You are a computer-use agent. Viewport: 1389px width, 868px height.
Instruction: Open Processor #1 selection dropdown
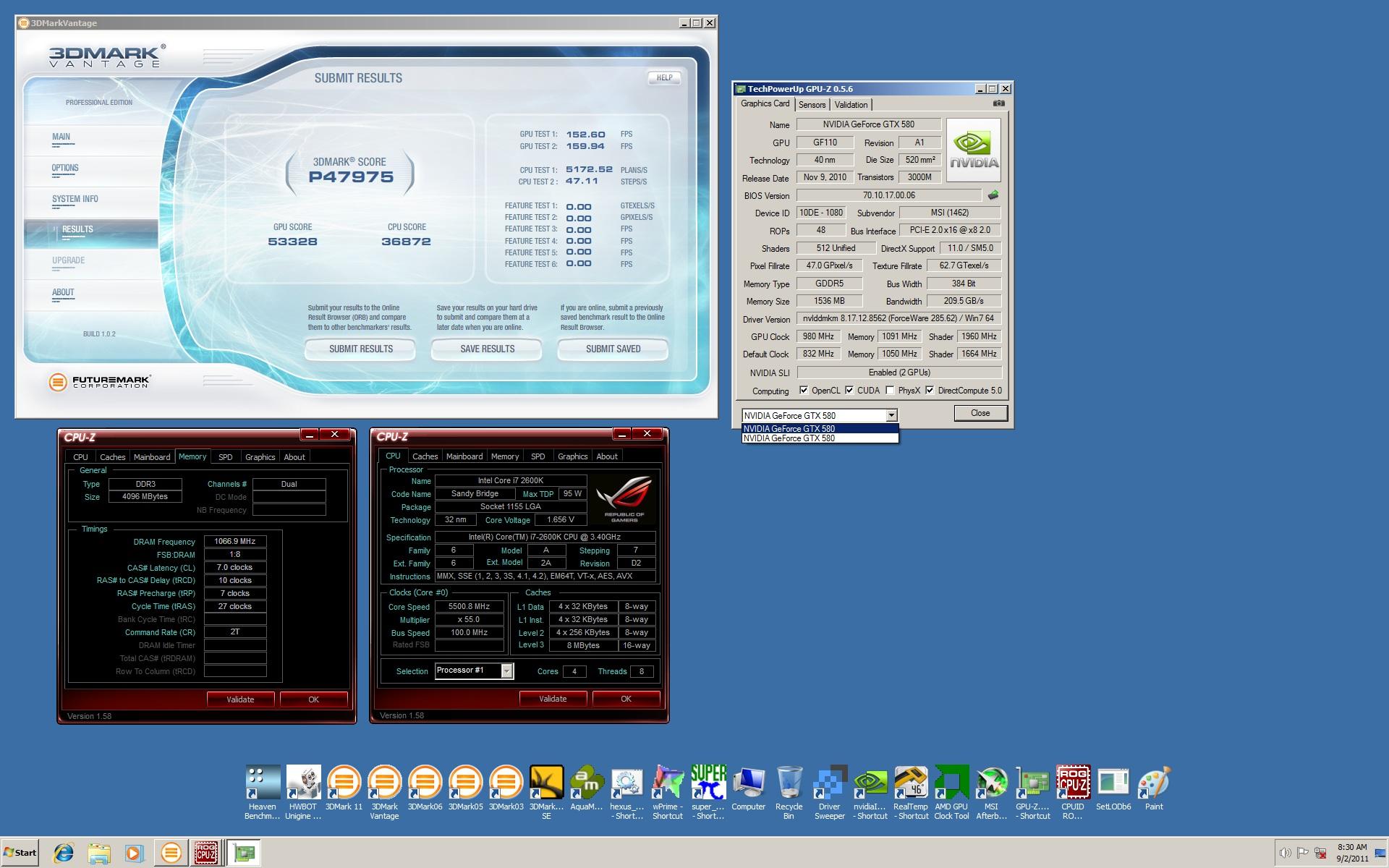coord(507,671)
